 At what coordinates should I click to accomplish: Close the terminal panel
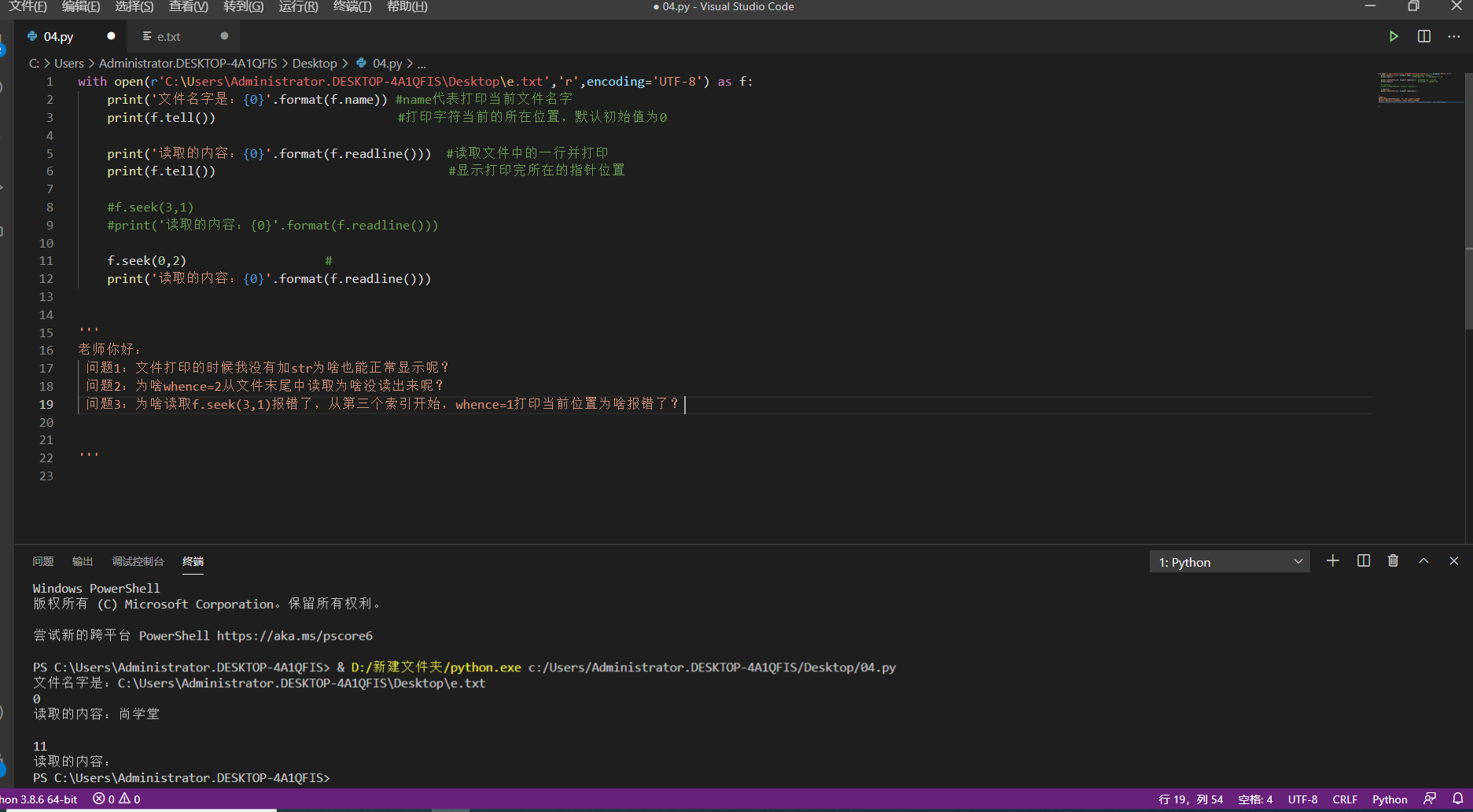(x=1454, y=560)
